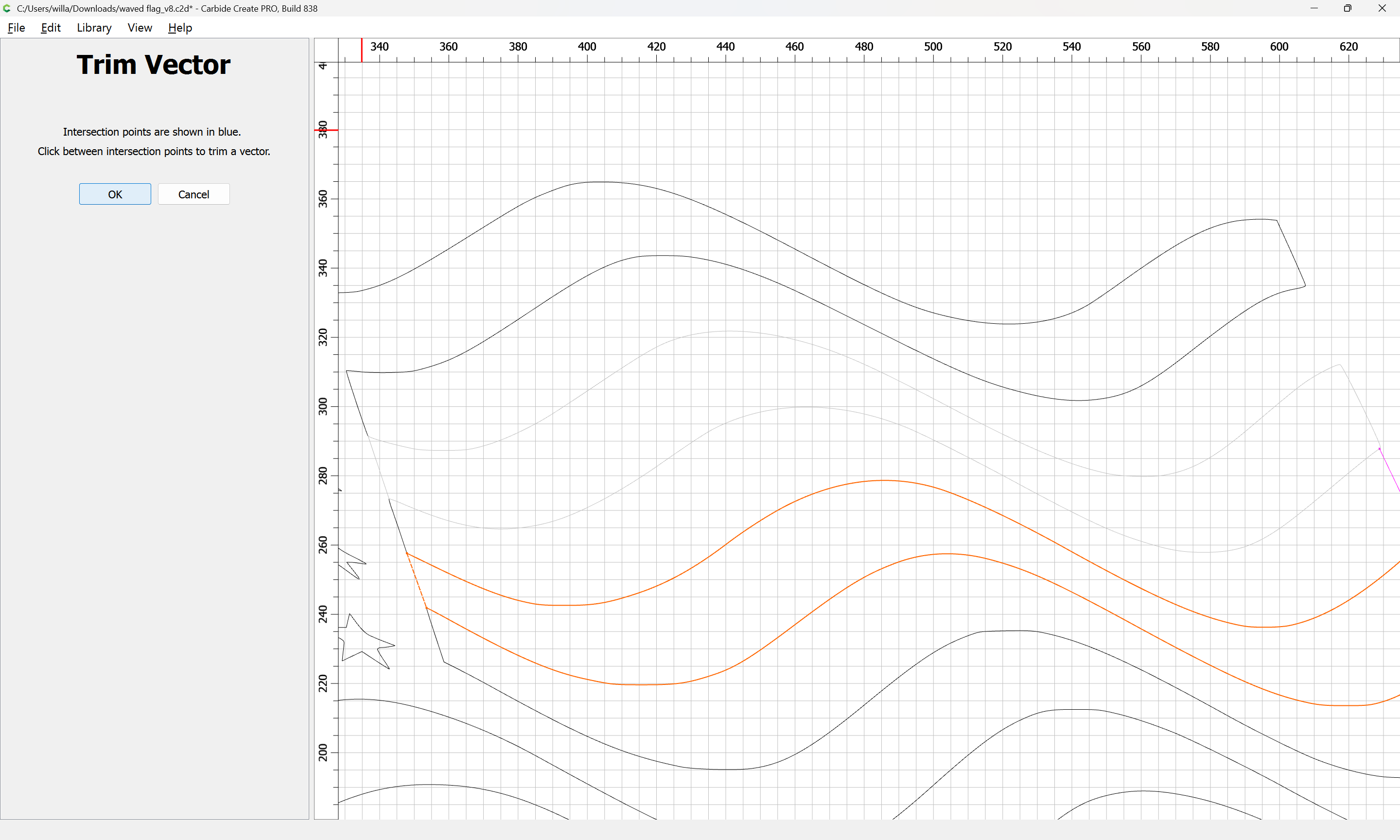Minimize the Carbide Create window
1400x840 pixels.
coord(1314,8)
